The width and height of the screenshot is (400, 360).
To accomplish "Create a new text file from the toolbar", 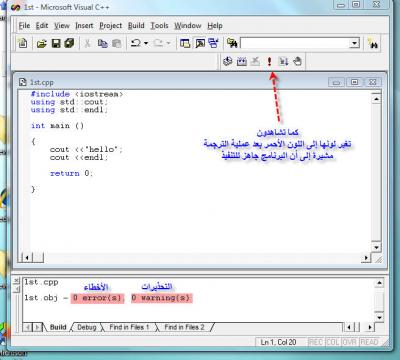I will tap(23, 43).
